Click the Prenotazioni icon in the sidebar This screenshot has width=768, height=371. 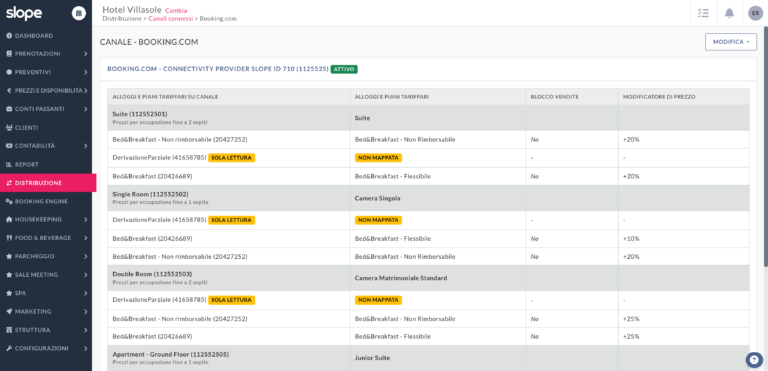tap(9, 54)
